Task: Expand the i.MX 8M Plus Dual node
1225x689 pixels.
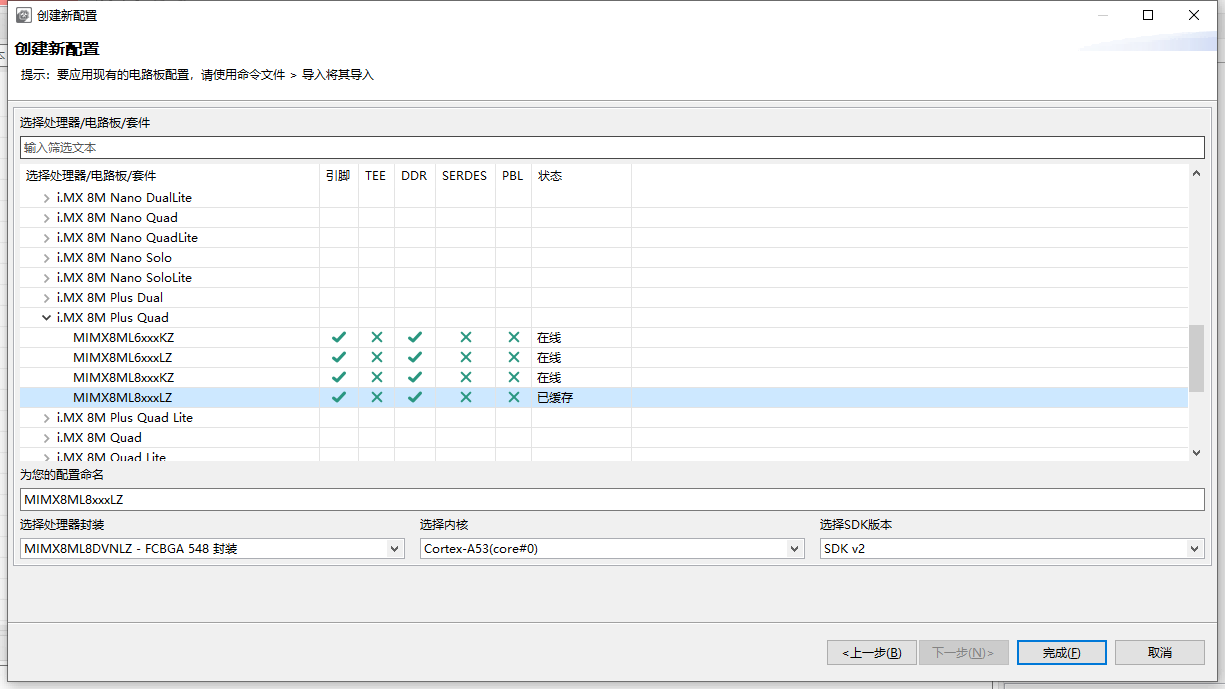Action: (46, 298)
